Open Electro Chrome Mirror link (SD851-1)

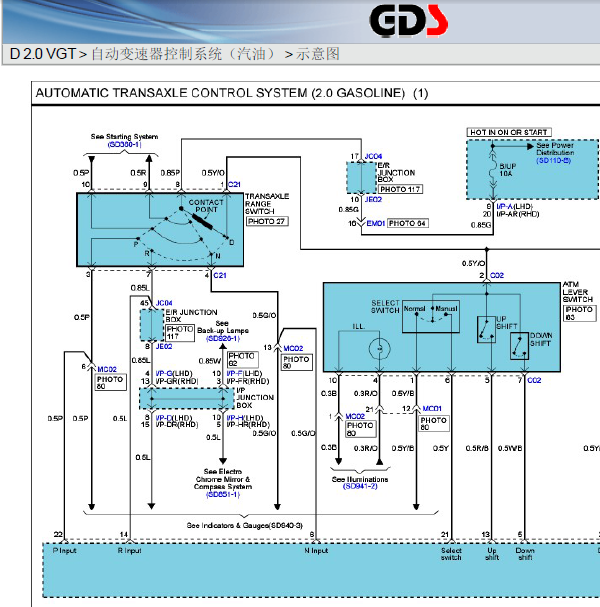pyautogui.click(x=223, y=494)
